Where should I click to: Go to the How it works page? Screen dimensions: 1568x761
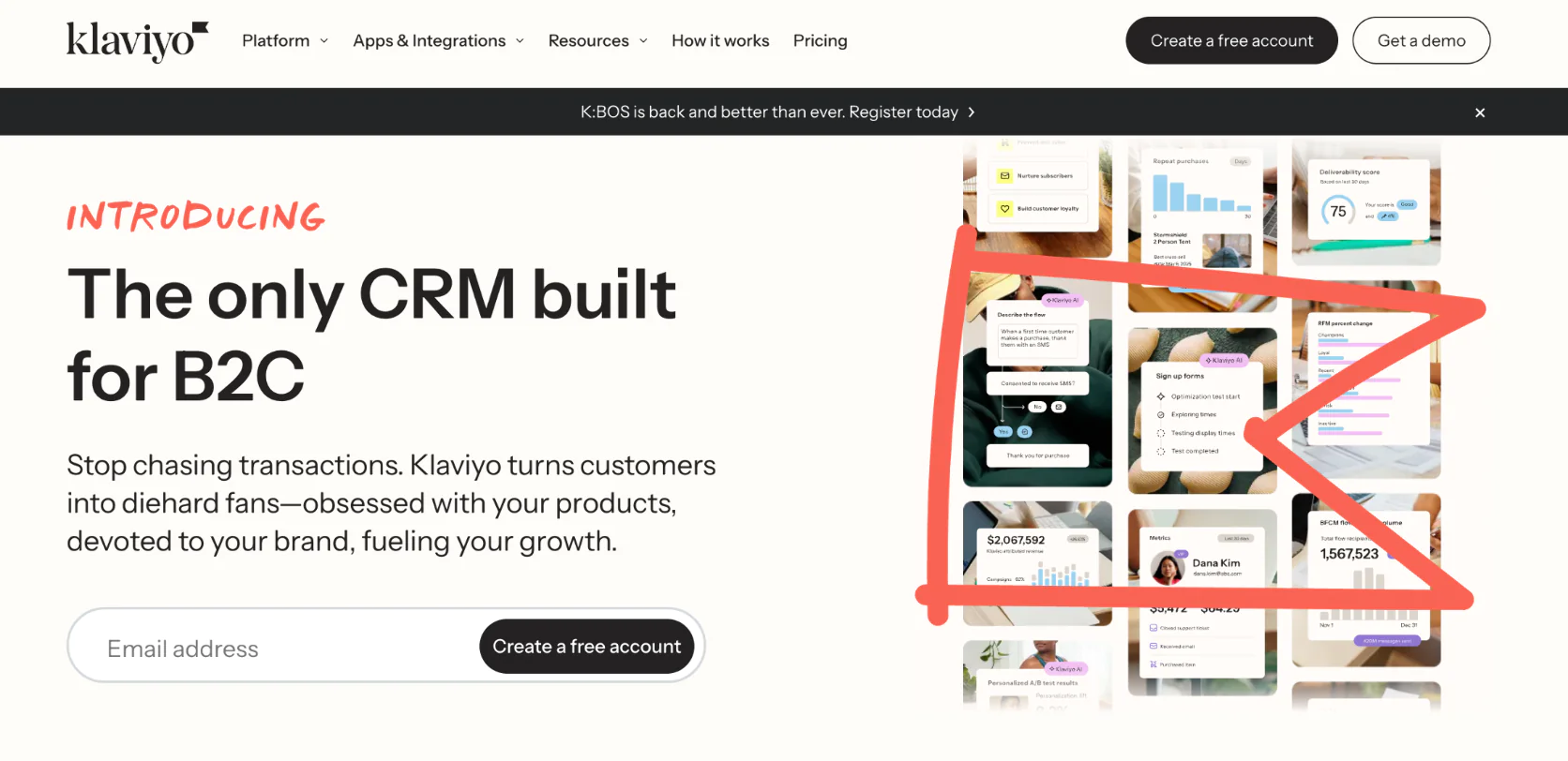[720, 41]
